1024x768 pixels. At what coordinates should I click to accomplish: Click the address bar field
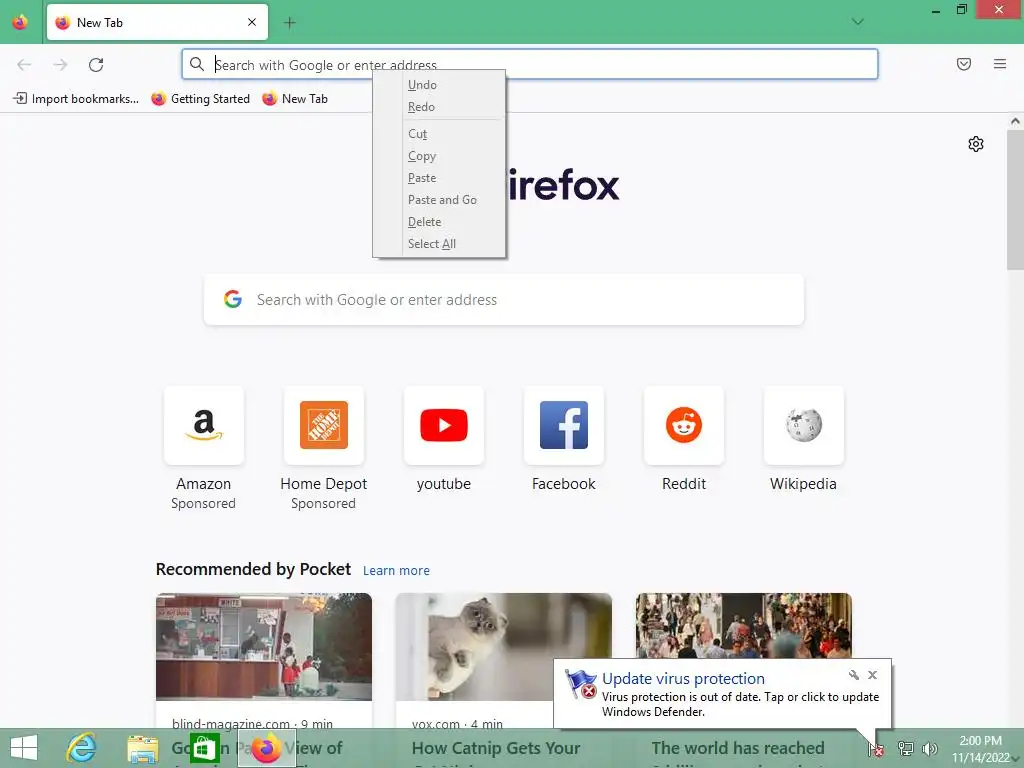point(530,64)
